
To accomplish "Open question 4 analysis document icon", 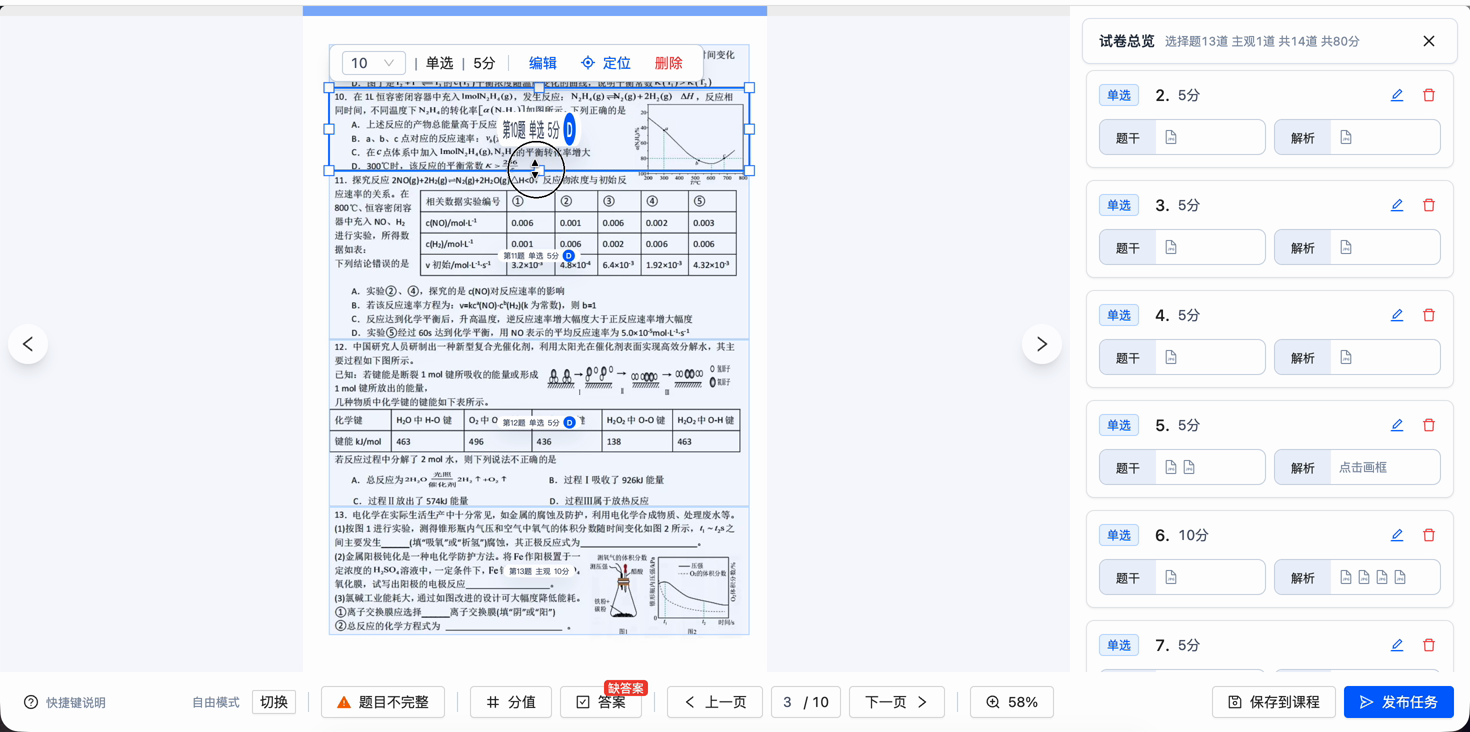I will point(1346,357).
